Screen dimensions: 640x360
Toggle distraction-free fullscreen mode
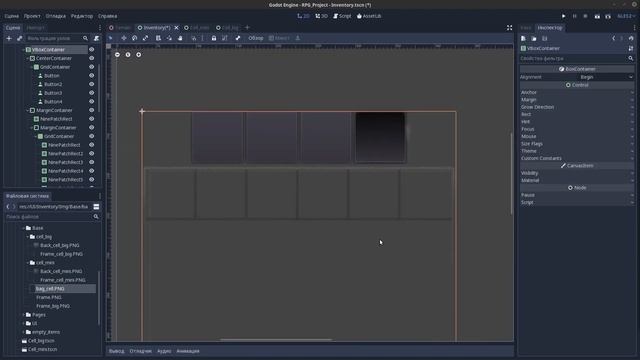coord(509,28)
